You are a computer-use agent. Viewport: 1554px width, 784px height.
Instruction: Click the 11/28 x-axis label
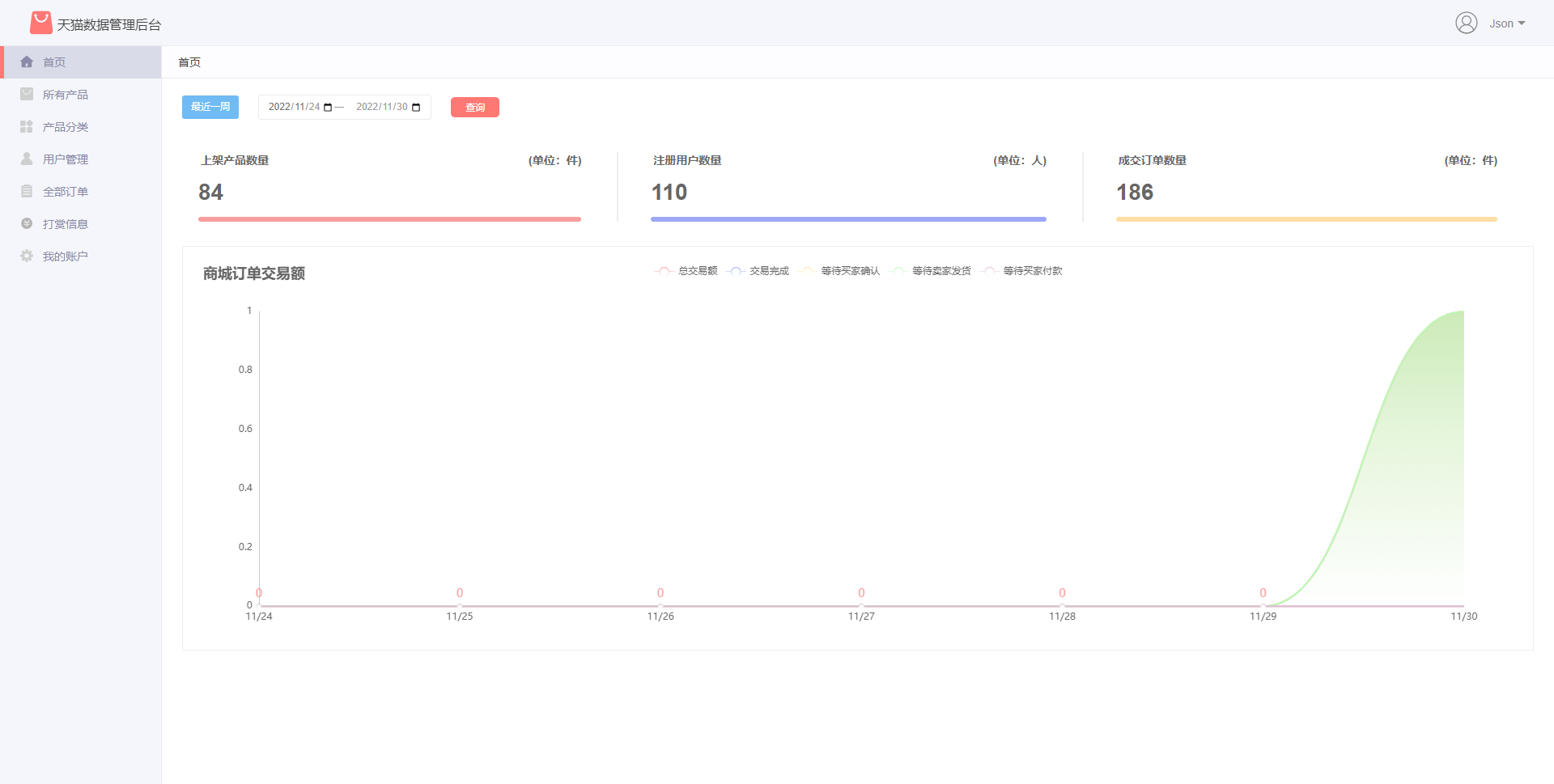point(1062,617)
